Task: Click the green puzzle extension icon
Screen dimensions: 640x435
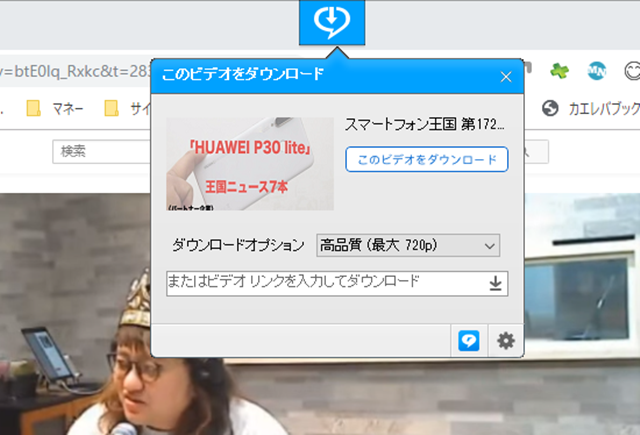Action: (559, 71)
